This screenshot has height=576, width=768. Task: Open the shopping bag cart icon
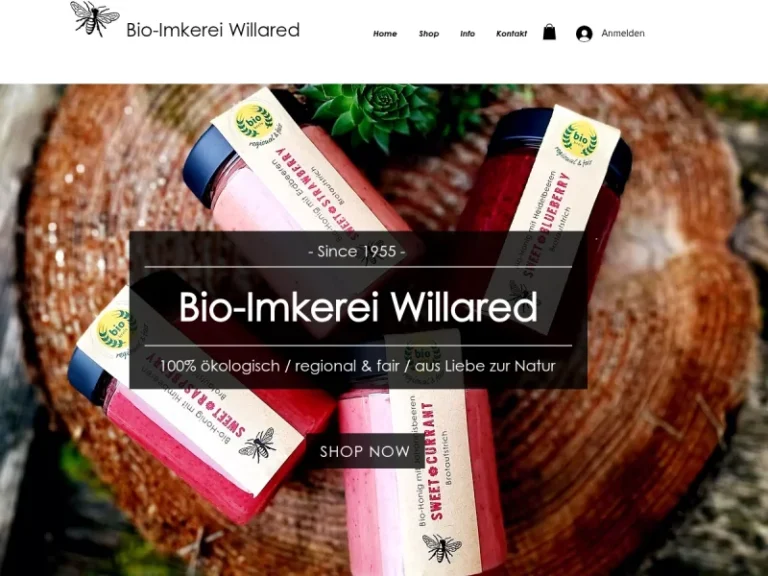coord(549,32)
